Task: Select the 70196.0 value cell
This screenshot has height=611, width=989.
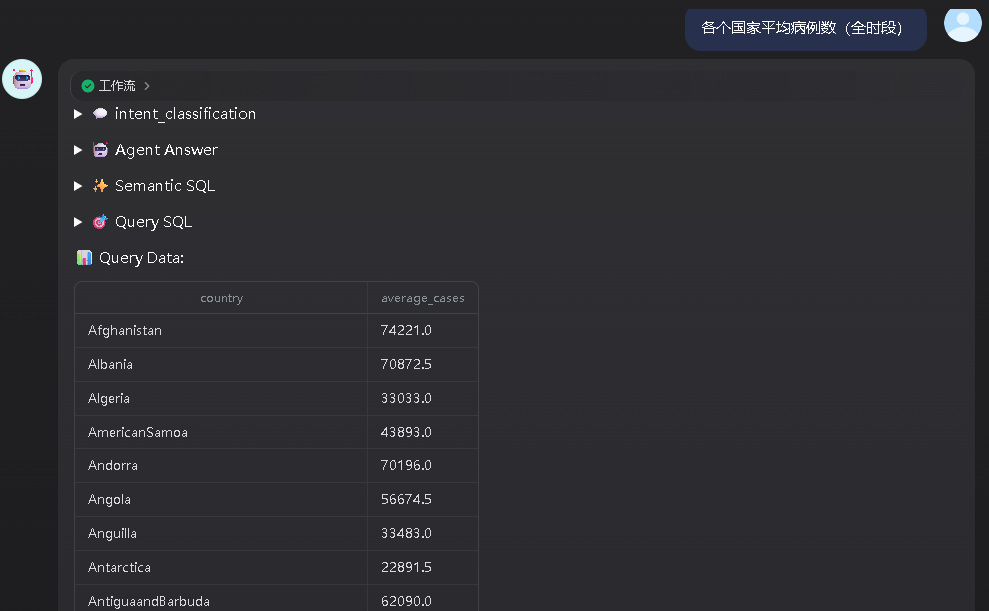Action: [x=423, y=465]
